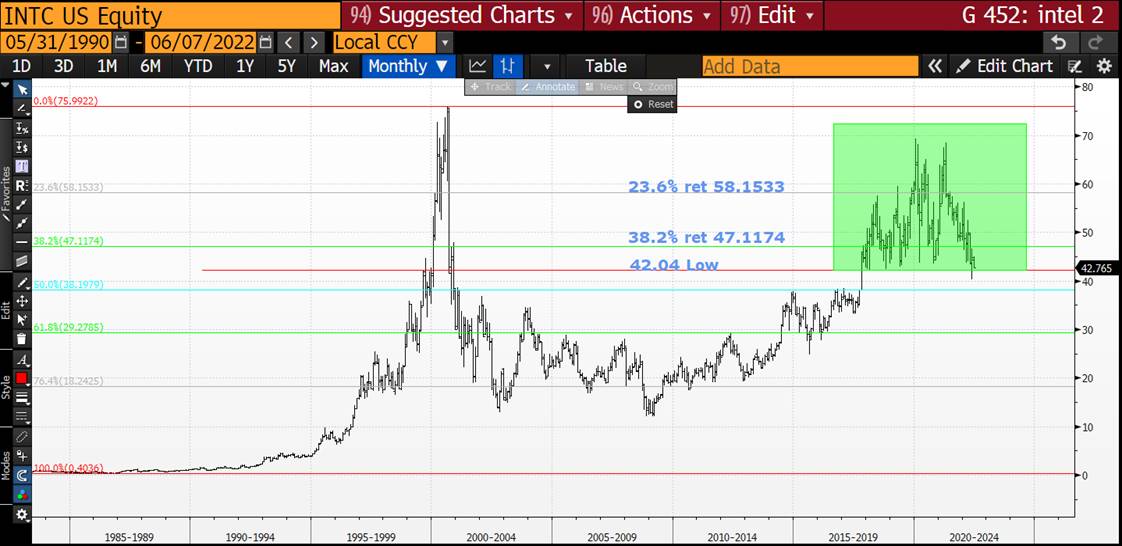Toggle Track mode in chart overlay
1122x546 pixels.
pyautogui.click(x=490, y=87)
